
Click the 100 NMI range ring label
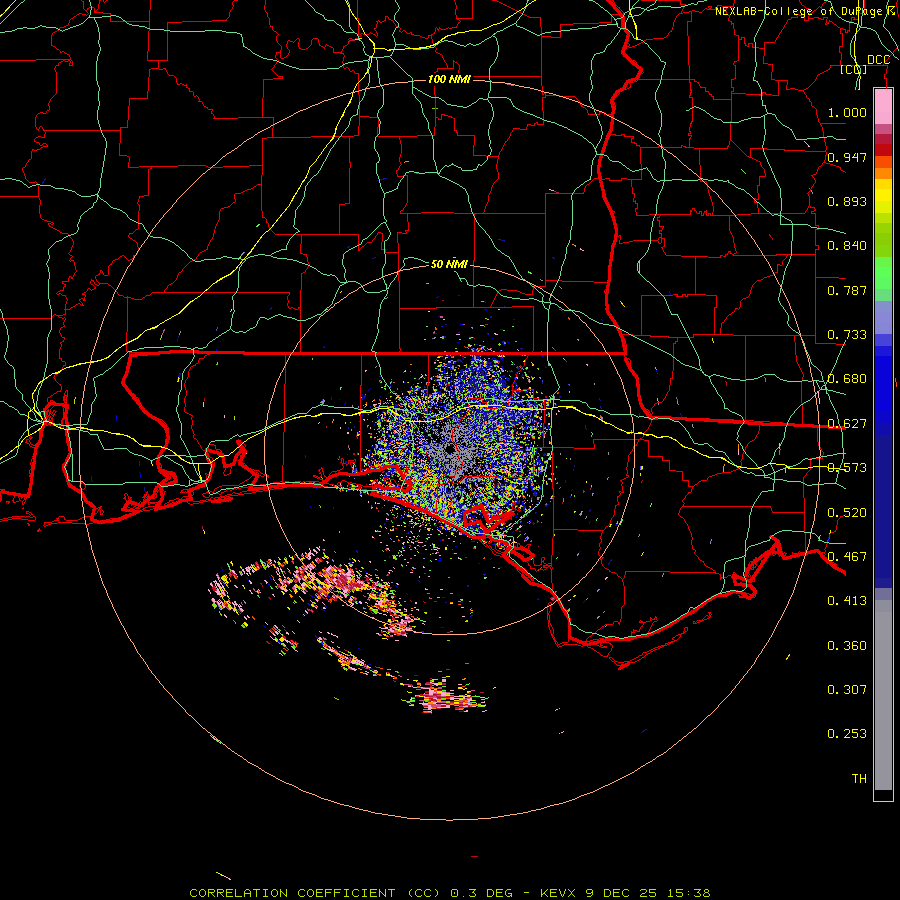[x=449, y=79]
